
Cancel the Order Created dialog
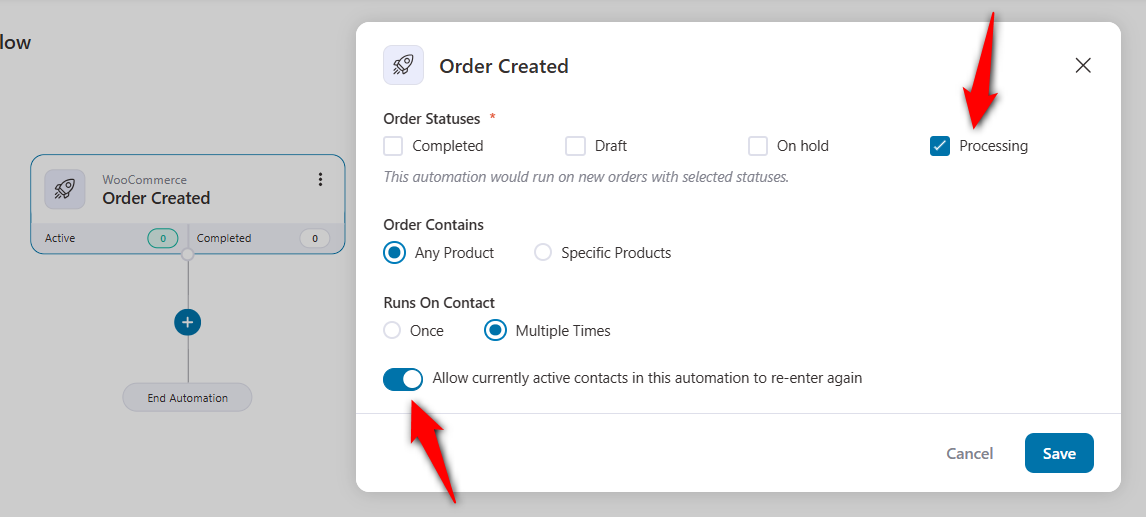970,453
